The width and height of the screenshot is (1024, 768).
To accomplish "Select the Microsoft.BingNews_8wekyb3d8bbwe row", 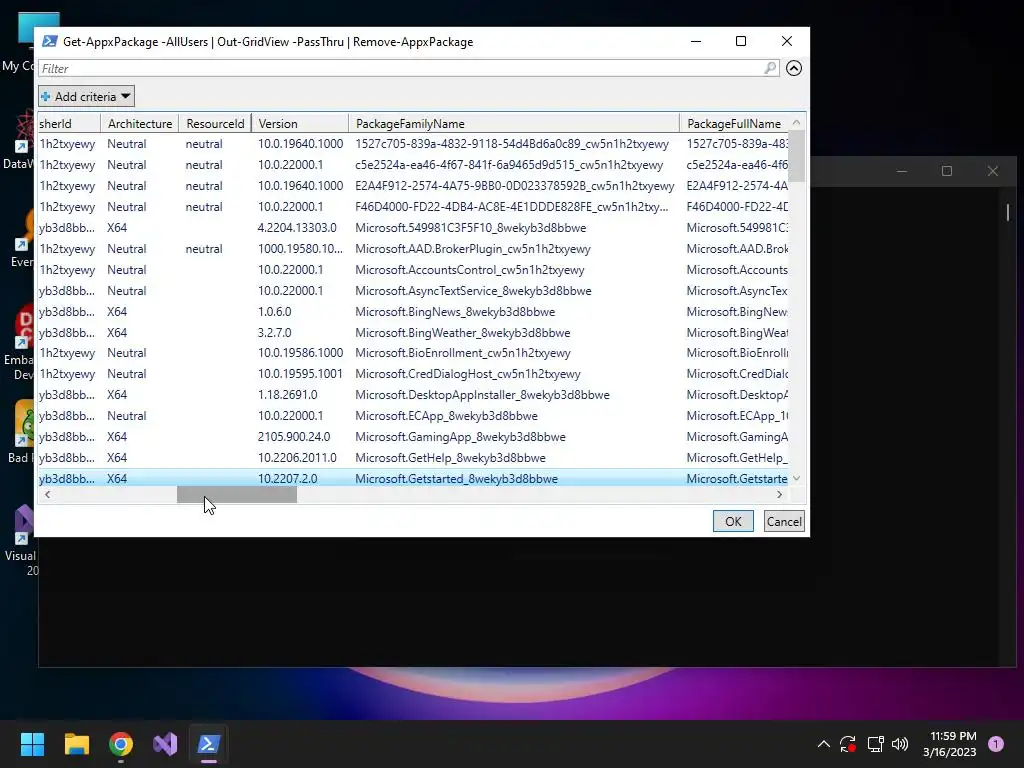I will pos(413,312).
